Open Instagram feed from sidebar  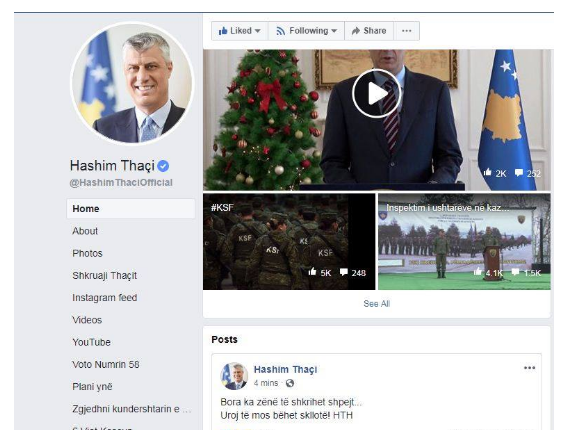(105, 298)
